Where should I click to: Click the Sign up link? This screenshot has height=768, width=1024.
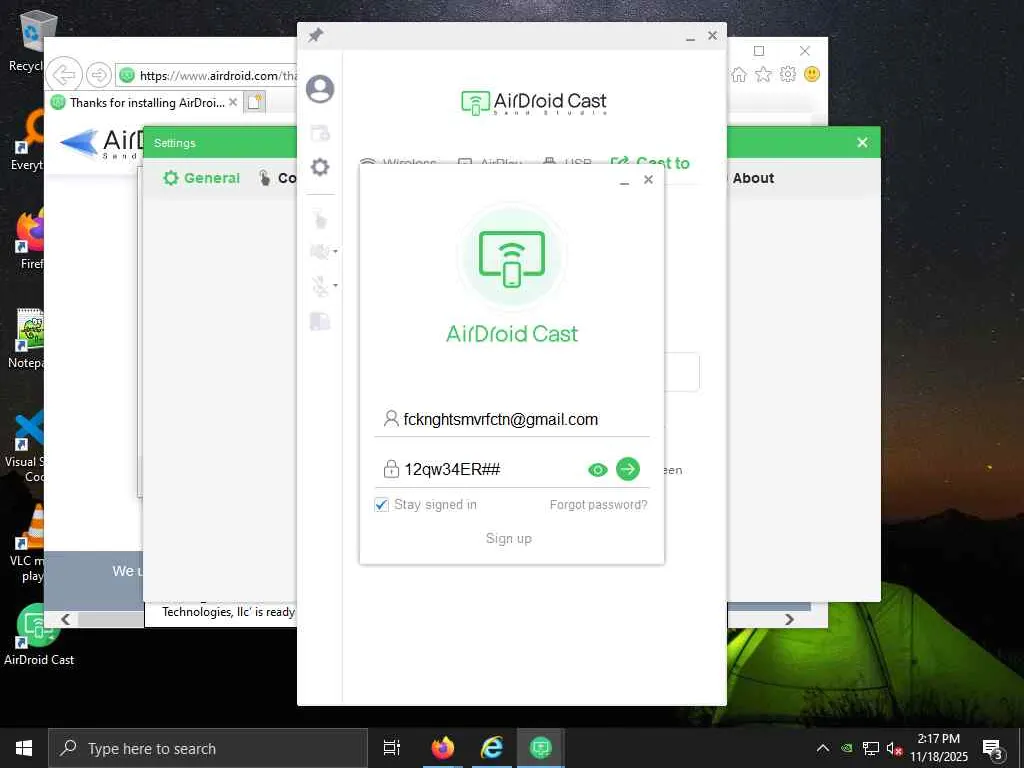(509, 538)
